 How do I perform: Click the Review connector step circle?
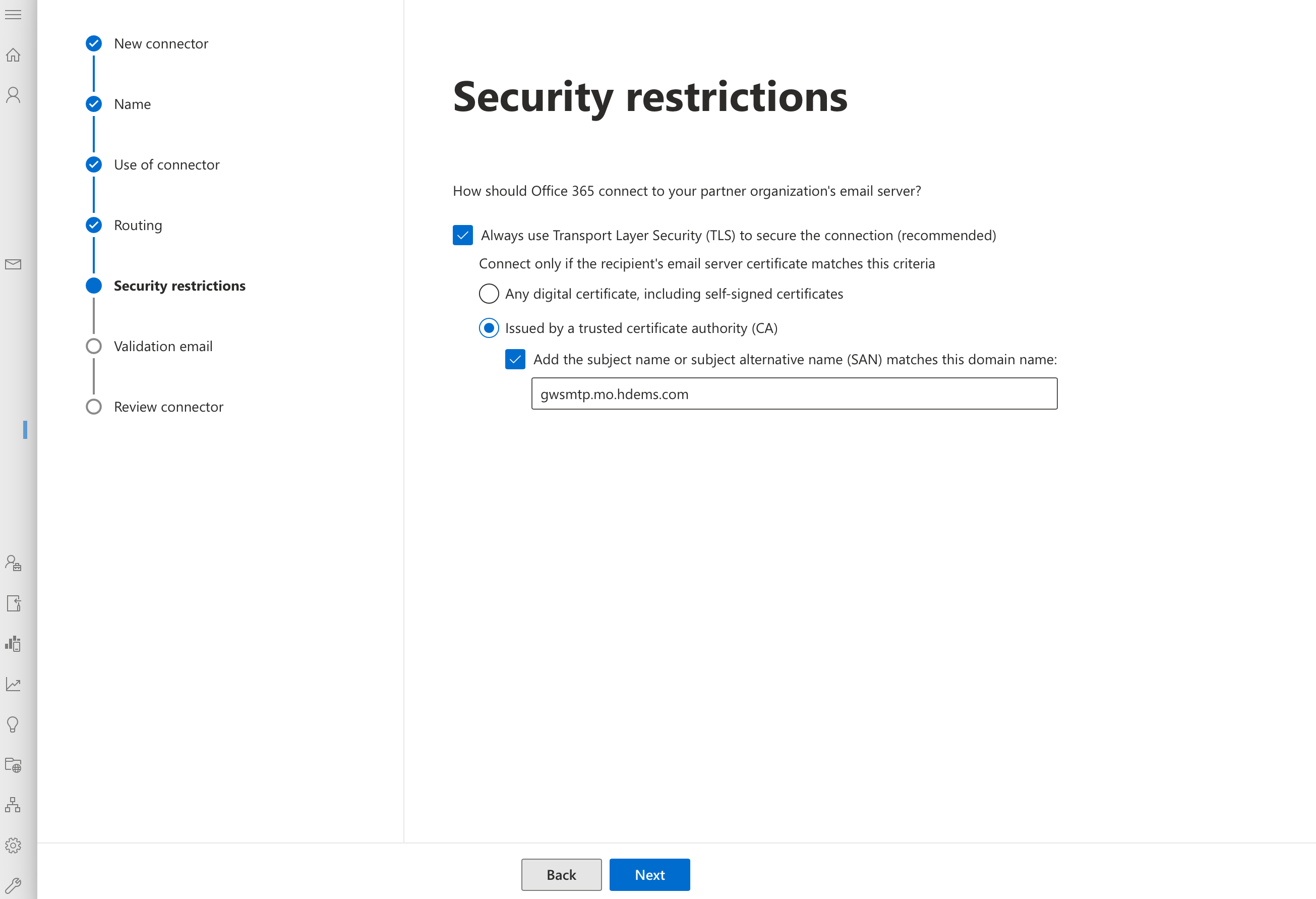tap(93, 407)
